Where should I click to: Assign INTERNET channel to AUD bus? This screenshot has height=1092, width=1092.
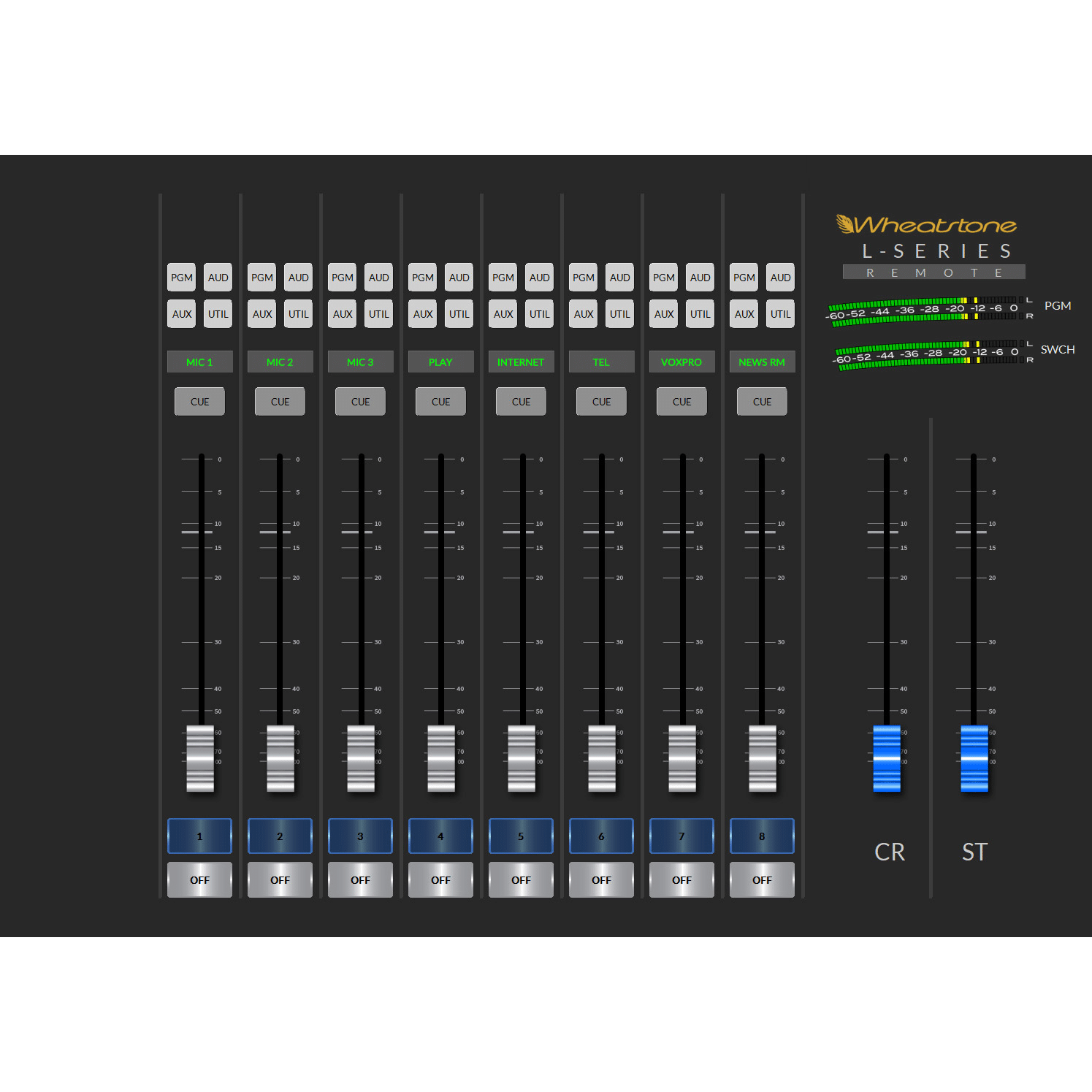[x=539, y=278]
